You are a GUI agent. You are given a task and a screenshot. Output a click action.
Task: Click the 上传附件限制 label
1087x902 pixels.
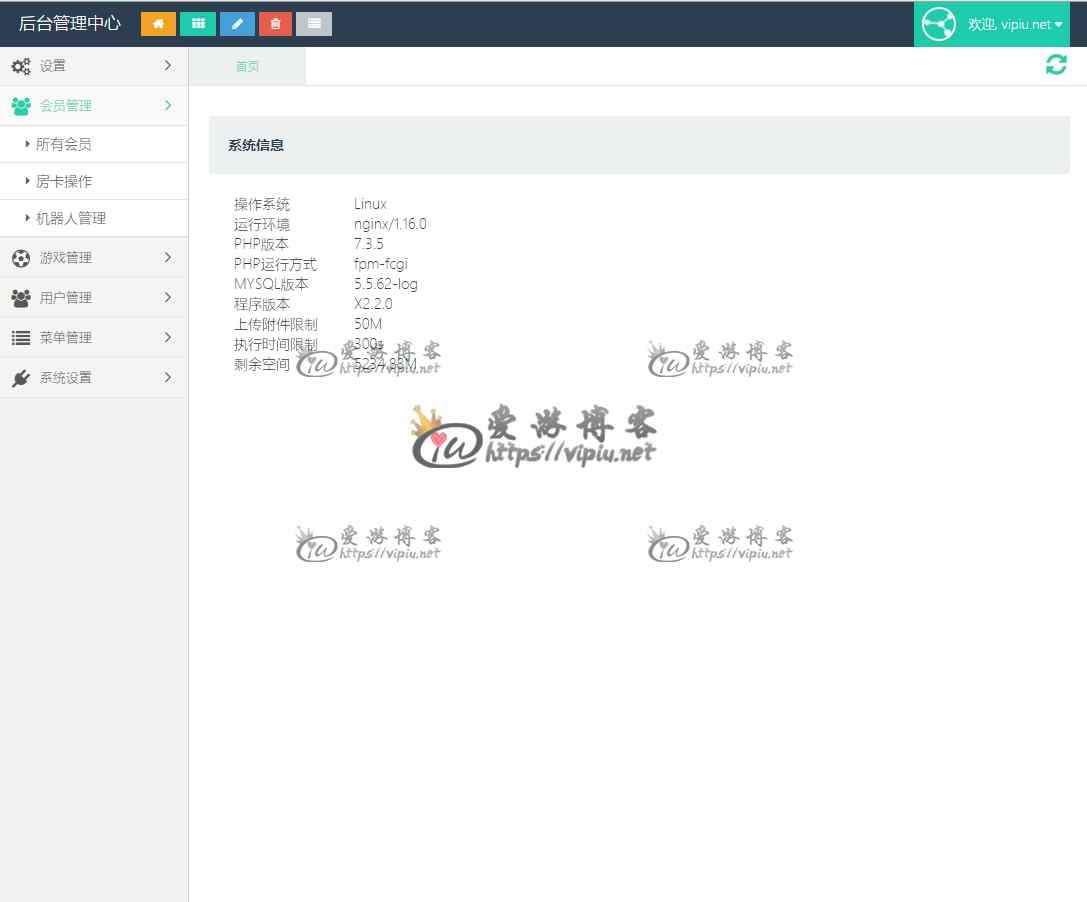276,324
